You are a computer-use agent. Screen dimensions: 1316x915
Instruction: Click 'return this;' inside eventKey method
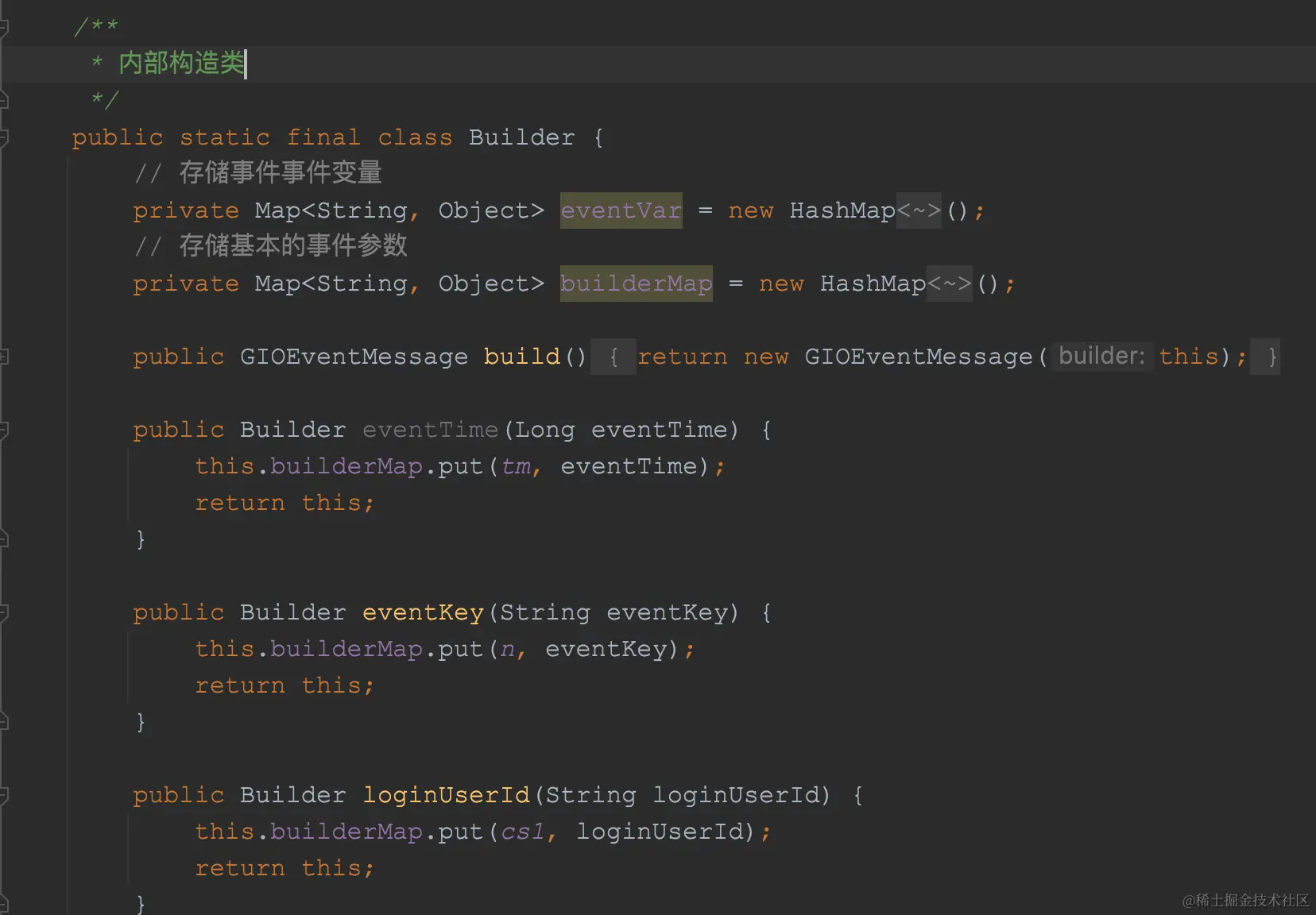[284, 685]
